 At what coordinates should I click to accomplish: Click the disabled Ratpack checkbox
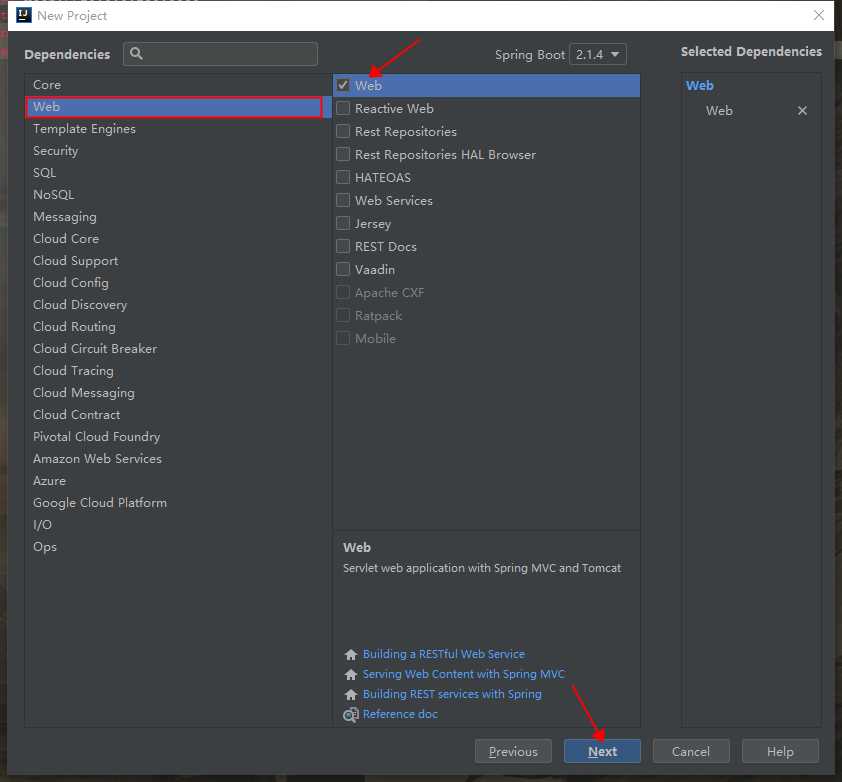click(x=343, y=315)
